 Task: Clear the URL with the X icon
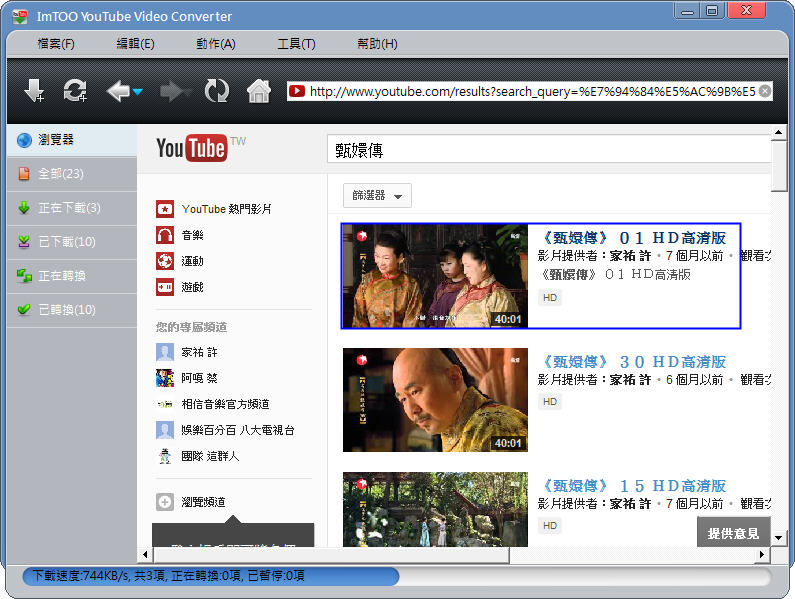(x=765, y=91)
